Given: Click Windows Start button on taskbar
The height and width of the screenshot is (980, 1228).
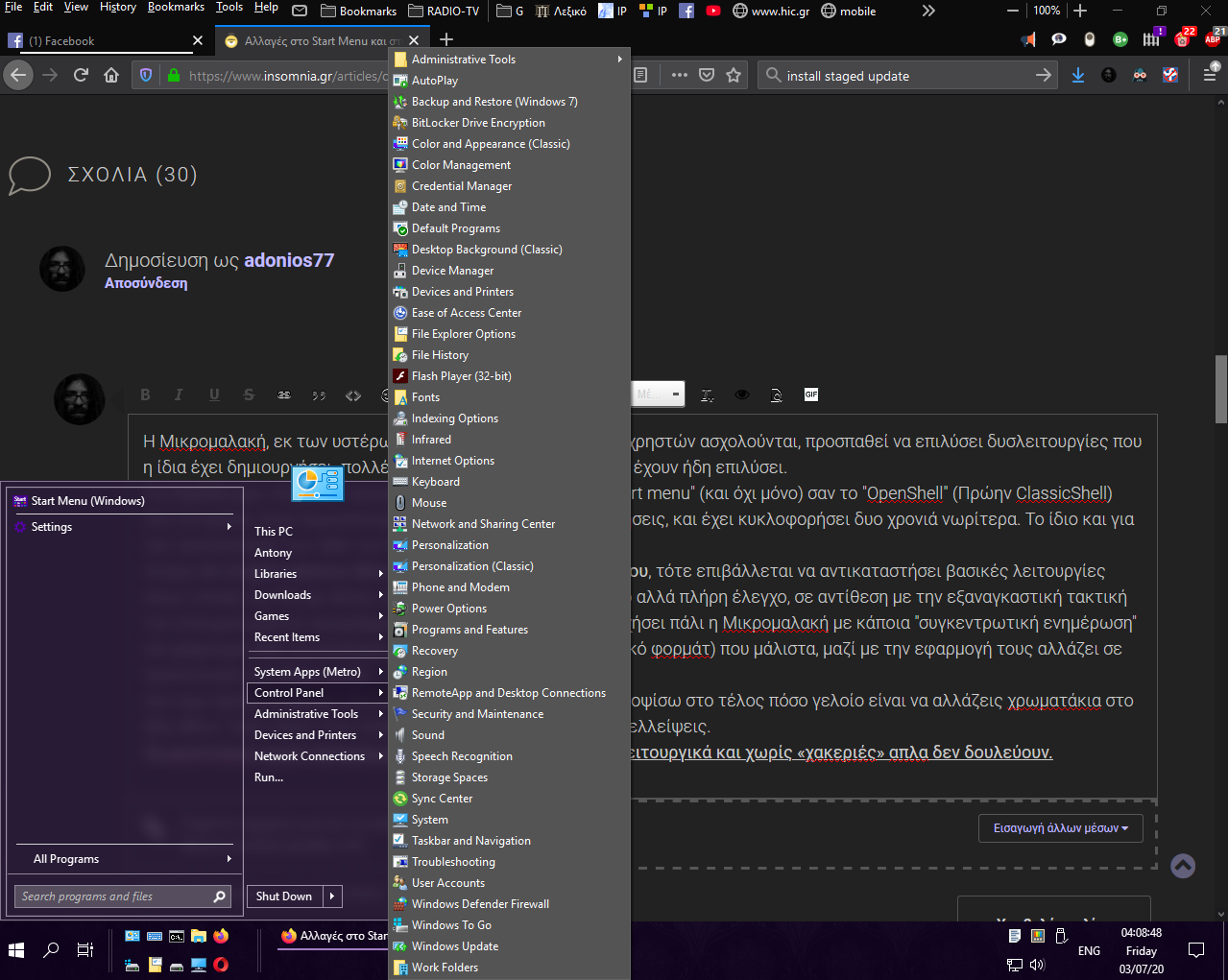Looking at the screenshot, I should coord(16,950).
